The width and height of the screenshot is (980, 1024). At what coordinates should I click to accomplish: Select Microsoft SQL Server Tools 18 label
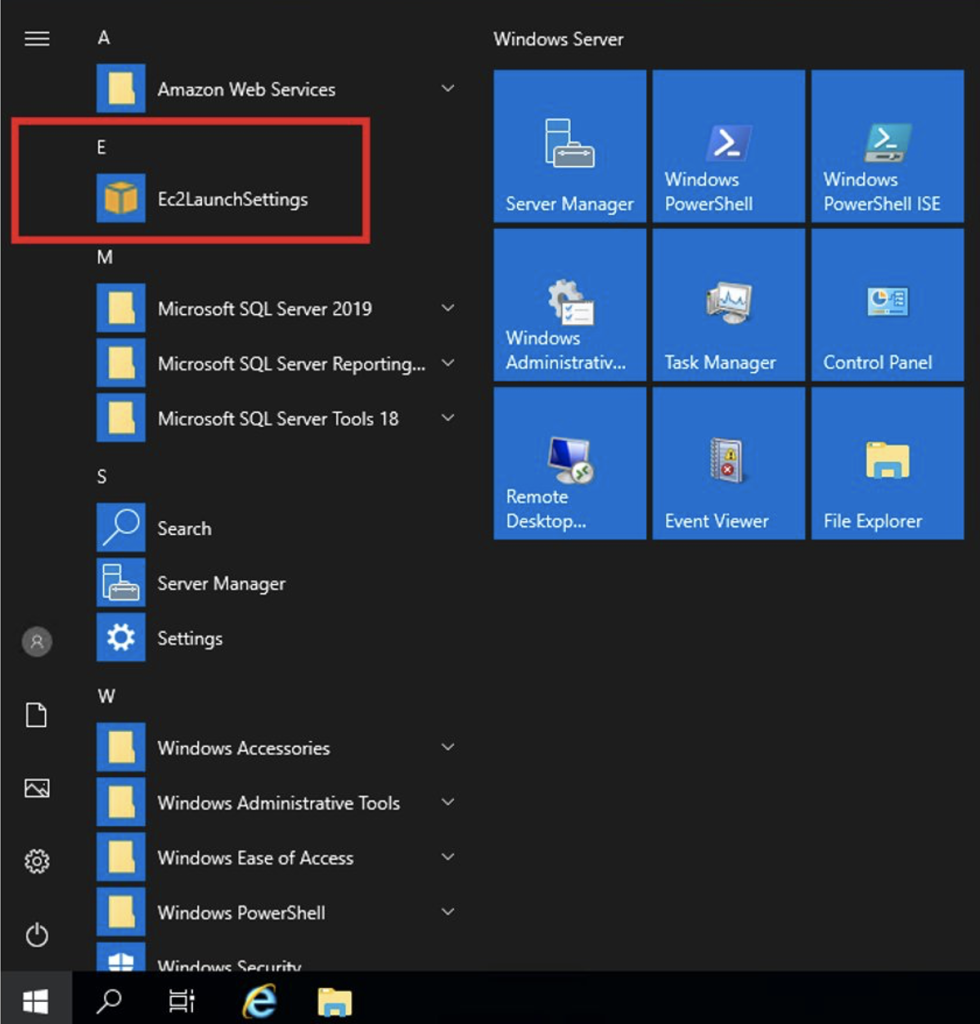point(278,419)
